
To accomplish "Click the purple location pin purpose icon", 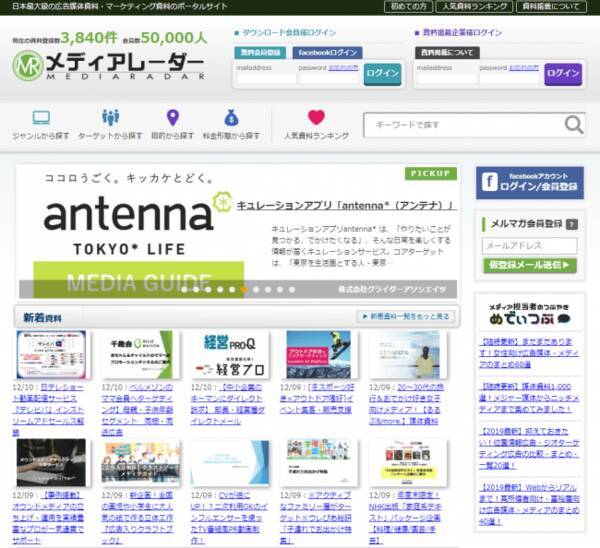I will pos(173,118).
